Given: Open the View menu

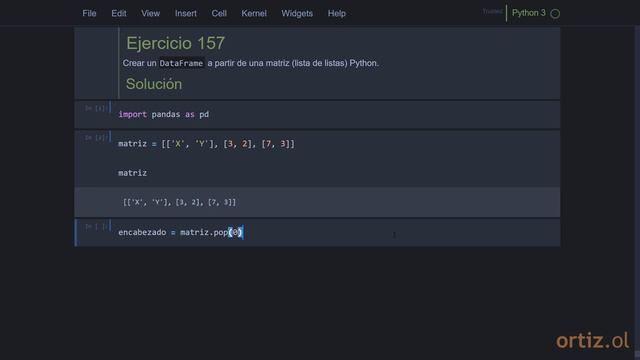Looking at the screenshot, I should pos(151,13).
